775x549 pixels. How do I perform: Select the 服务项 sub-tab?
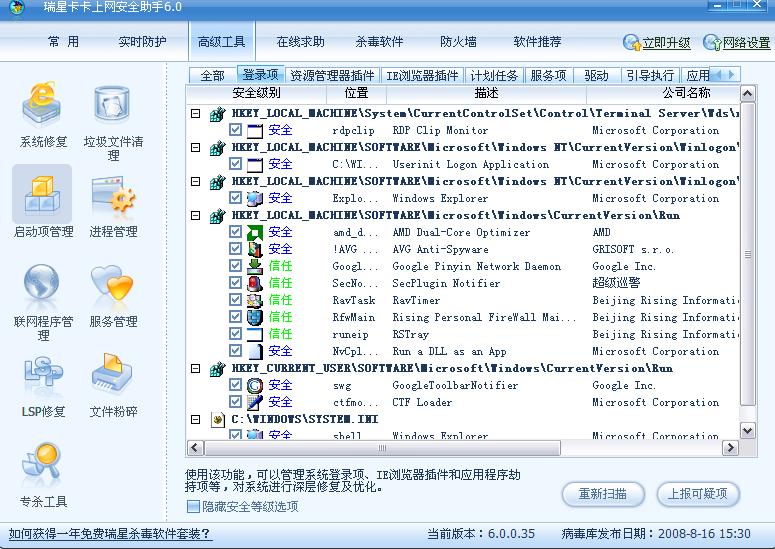click(x=548, y=76)
